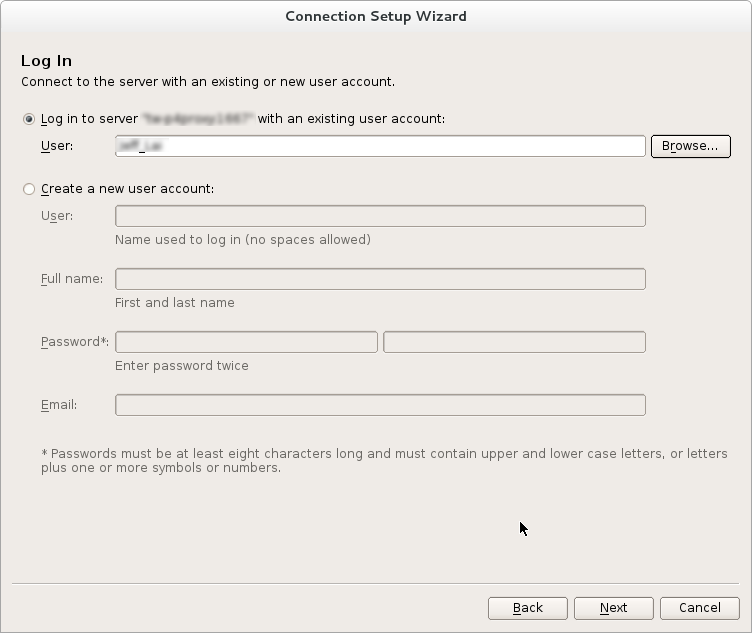Viewport: 752px width, 633px height.
Task: Focus the Email input field
Action: coord(380,405)
